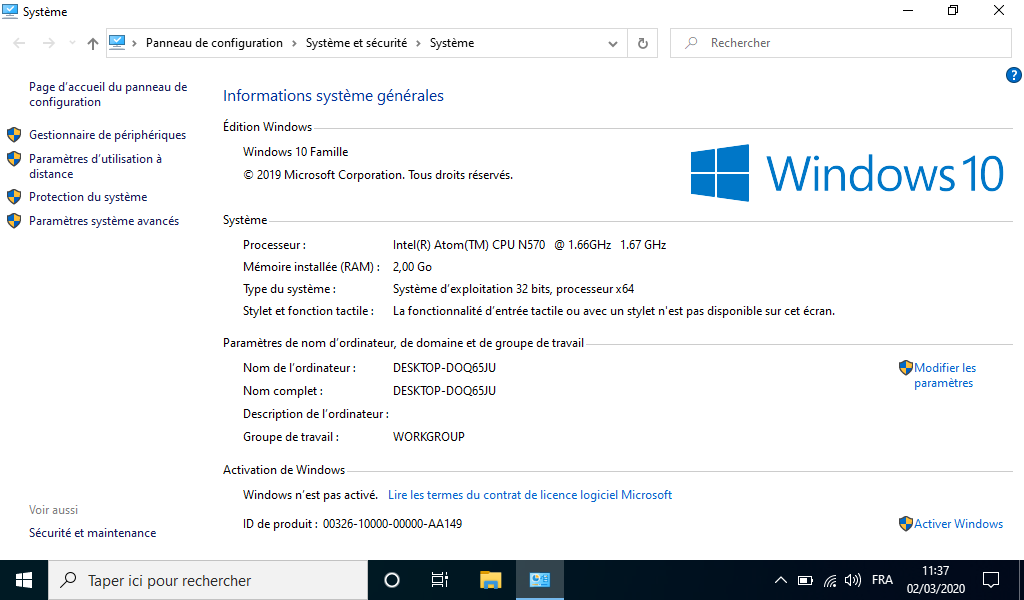Click the processor value Intel(R) Atom(TM) text
The width and height of the screenshot is (1024, 600).
[529, 245]
